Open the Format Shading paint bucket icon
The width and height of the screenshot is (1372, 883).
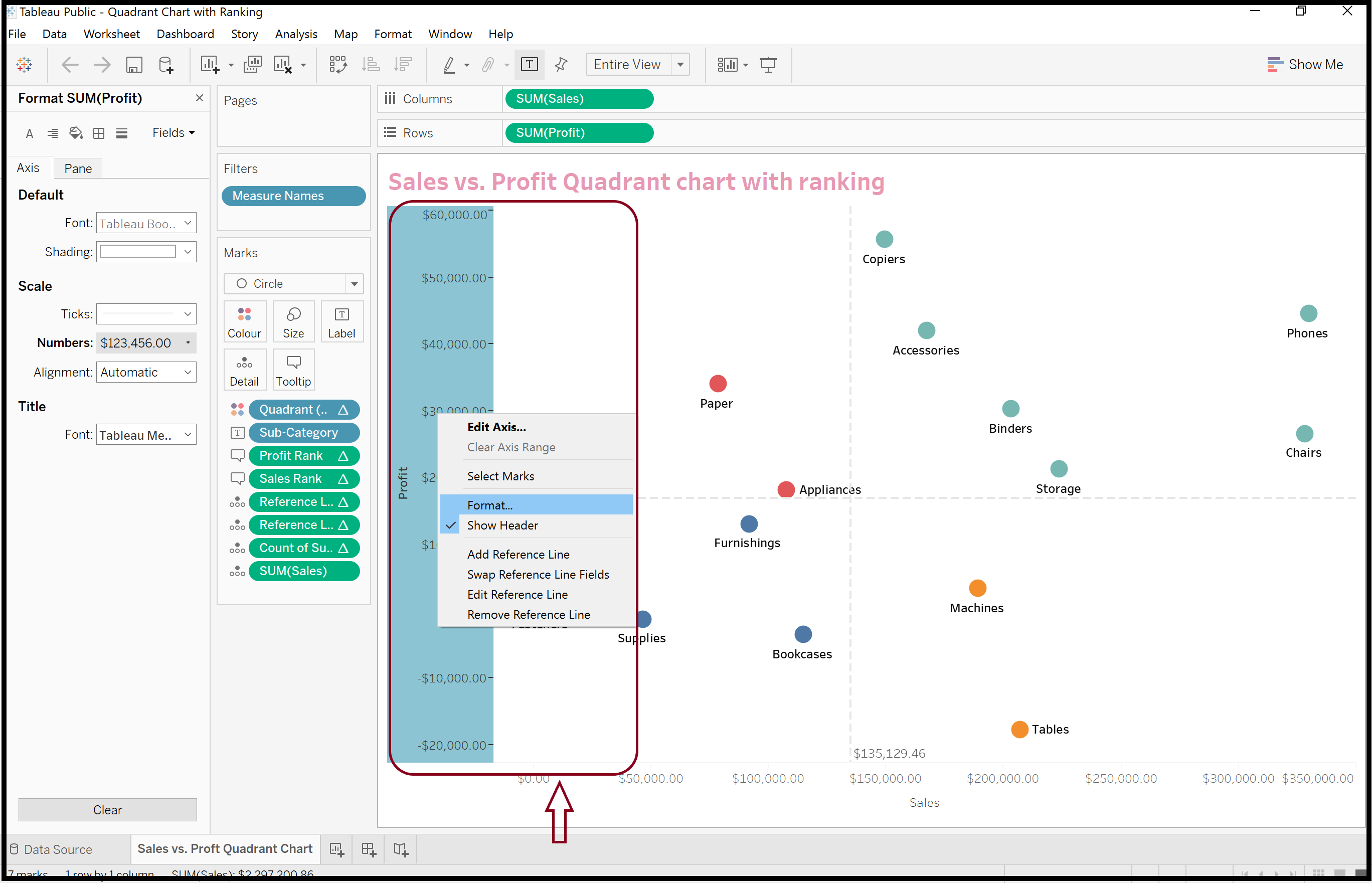pos(76,133)
